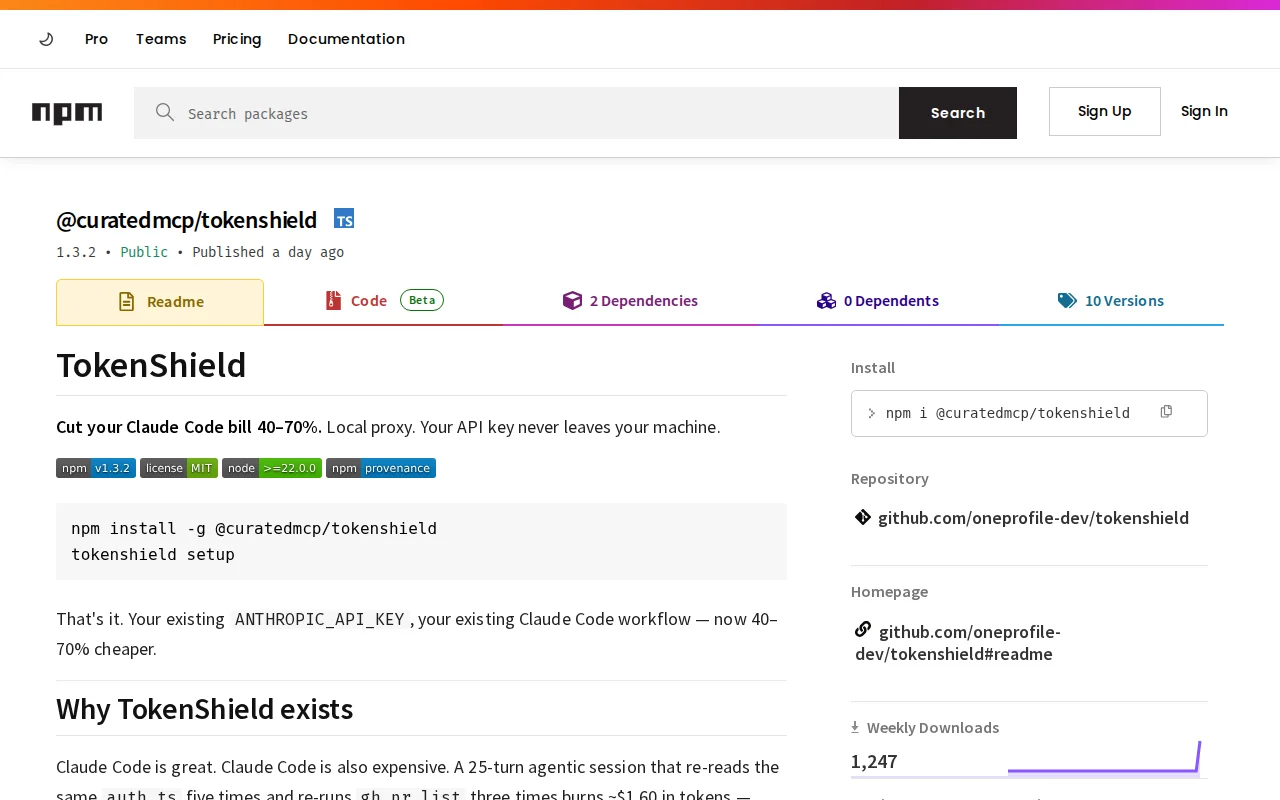Click the node >=22.0.0 badge

[x=272, y=468]
